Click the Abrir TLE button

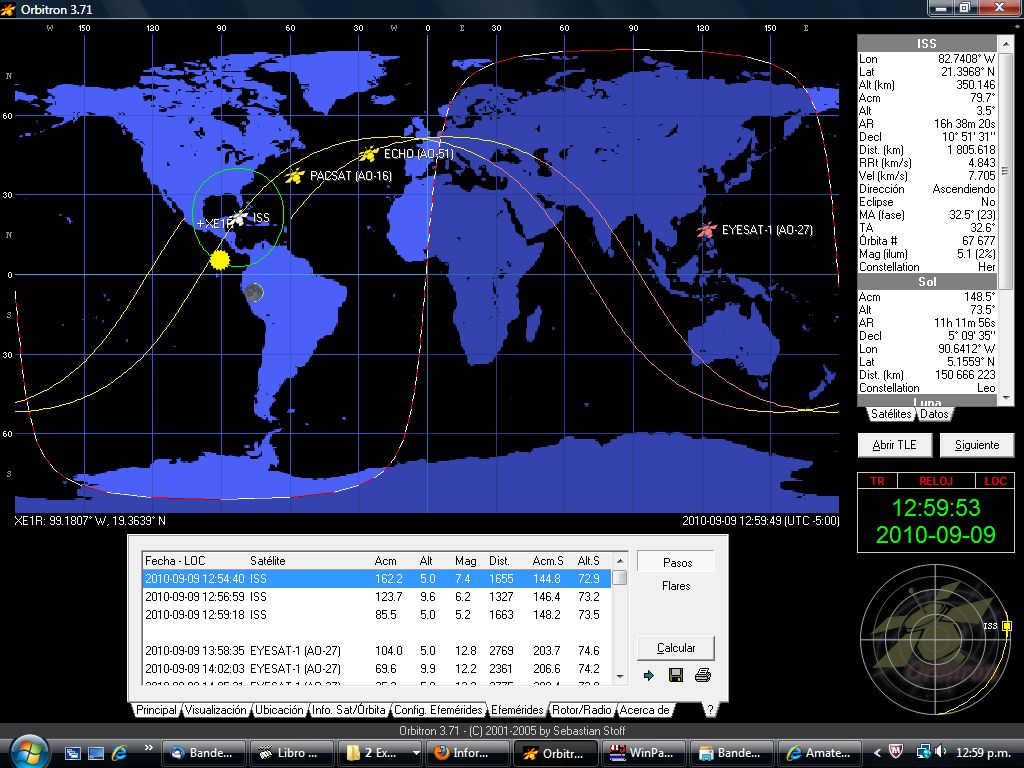coord(895,445)
